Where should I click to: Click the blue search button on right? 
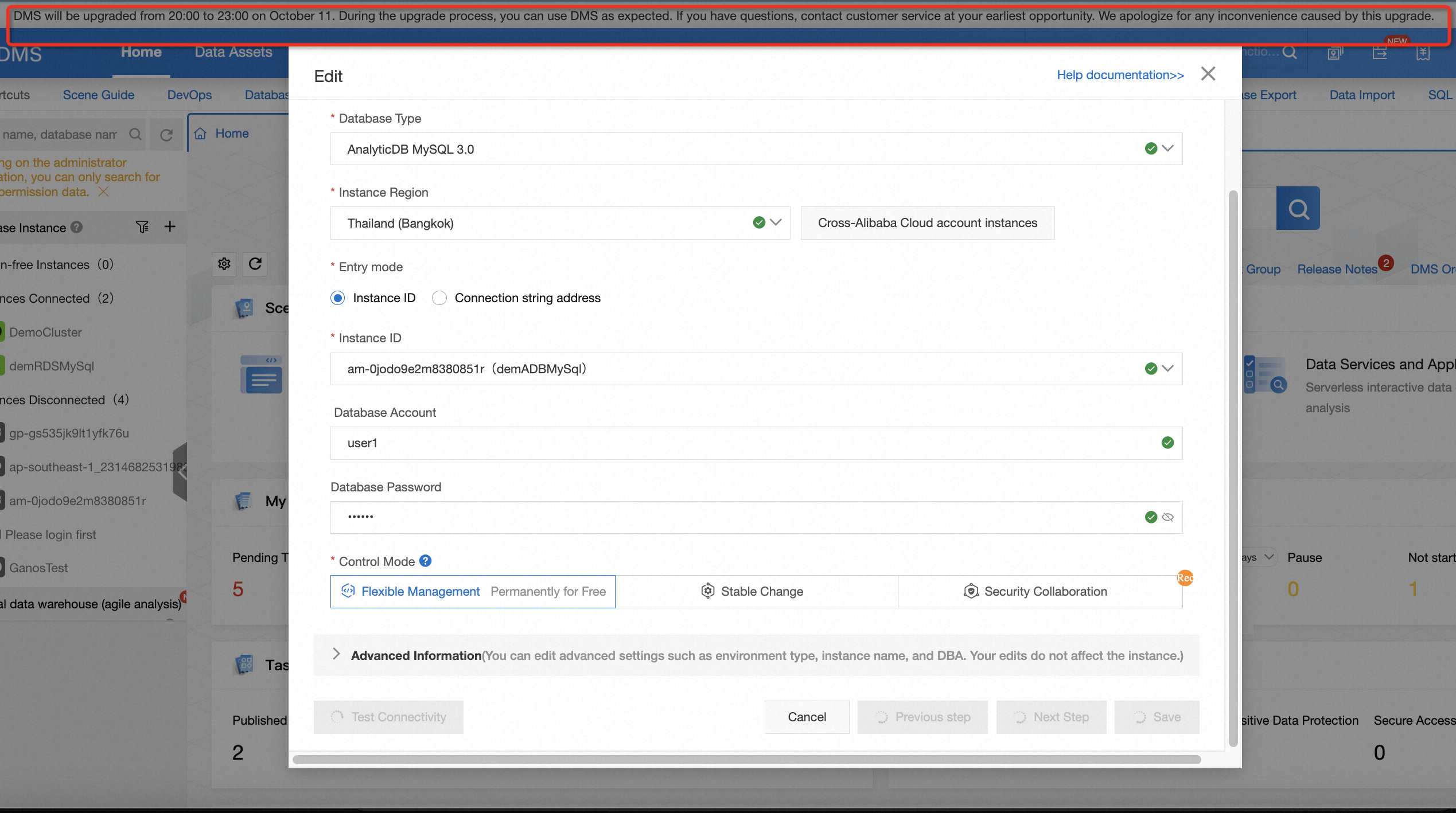[1298, 209]
